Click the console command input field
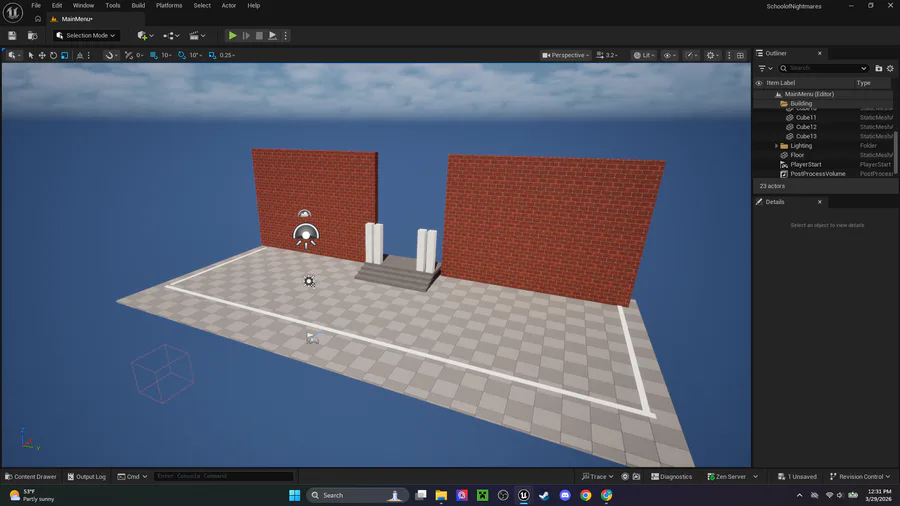This screenshot has height=506, width=900. 224,476
